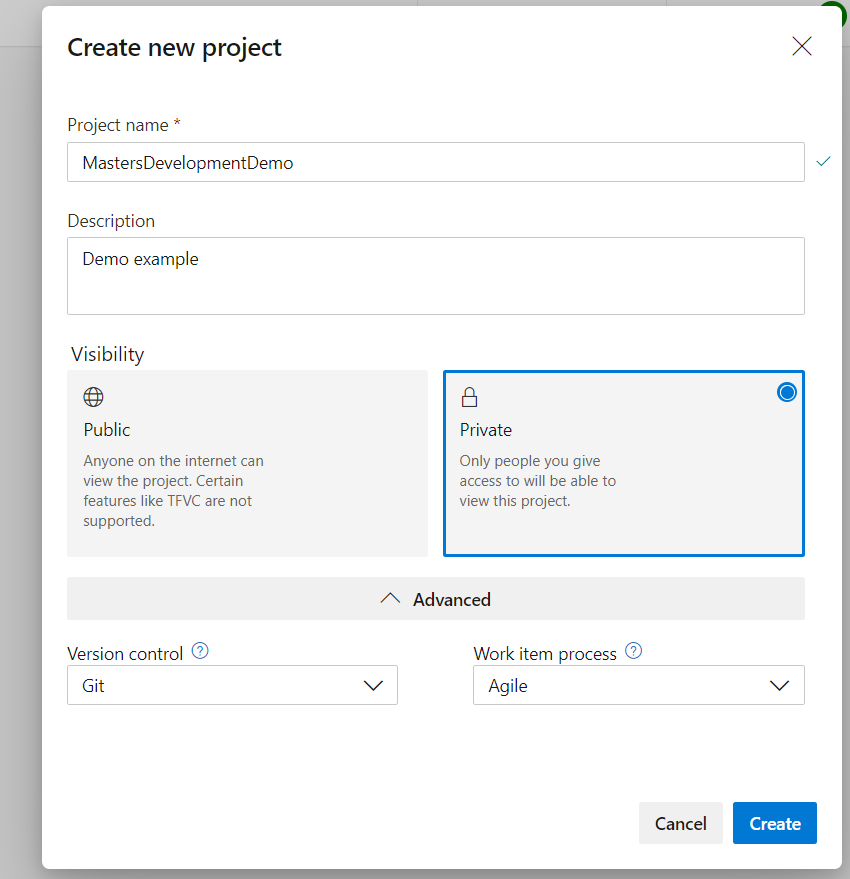Viewport: 850px width, 879px height.
Task: Click inside the Description text area
Action: click(x=435, y=275)
